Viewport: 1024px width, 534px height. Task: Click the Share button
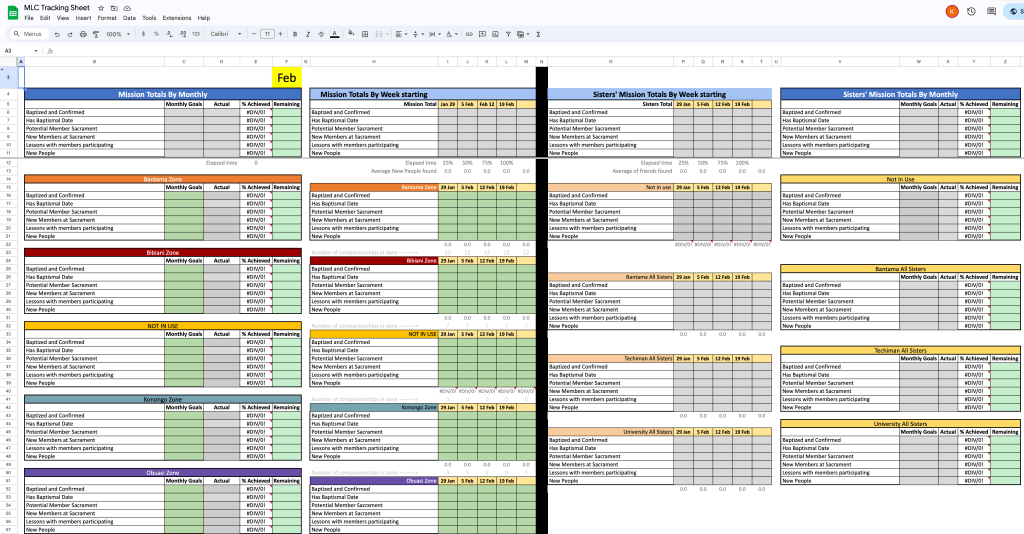coord(1014,11)
